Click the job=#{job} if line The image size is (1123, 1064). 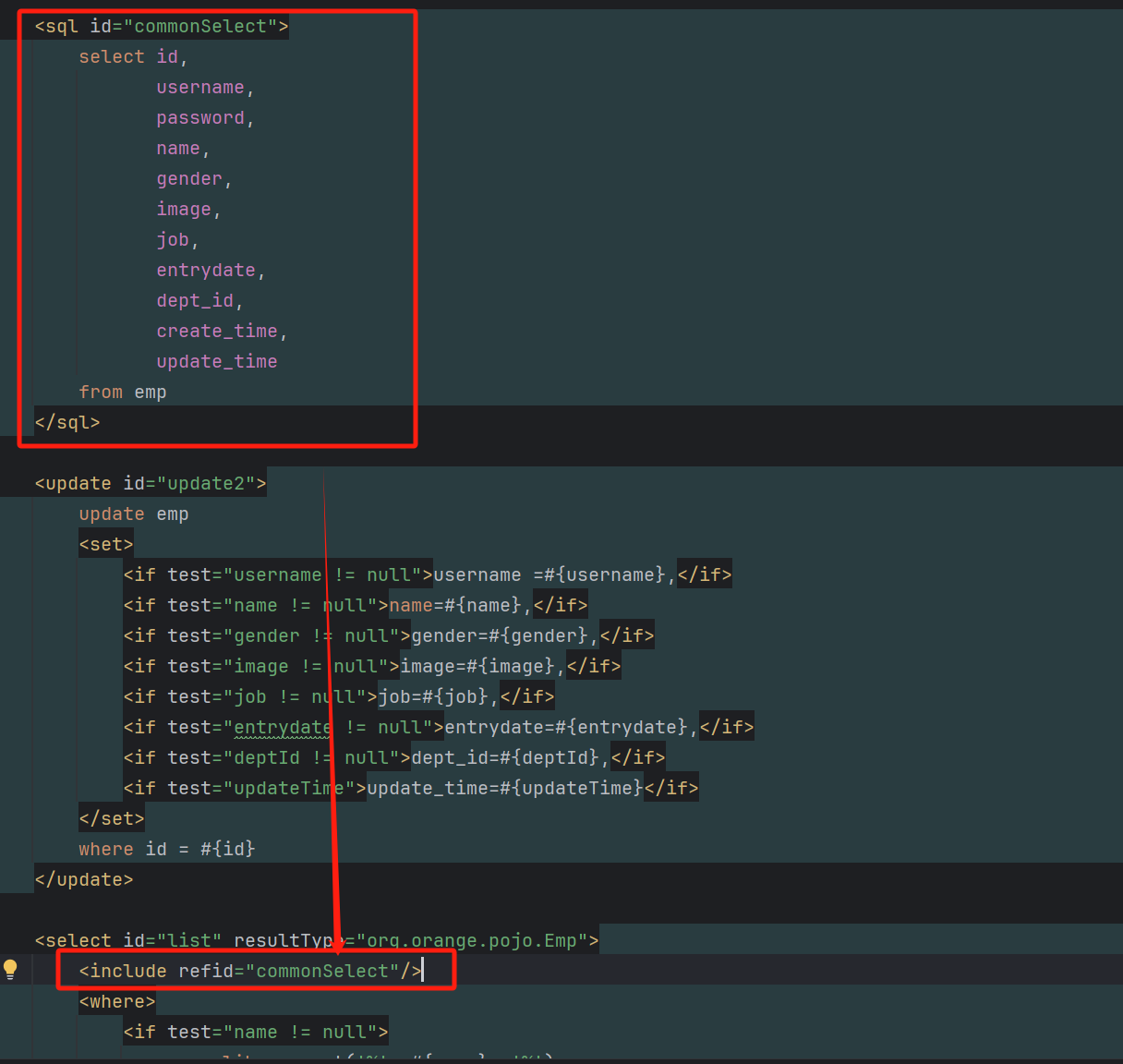point(339,696)
